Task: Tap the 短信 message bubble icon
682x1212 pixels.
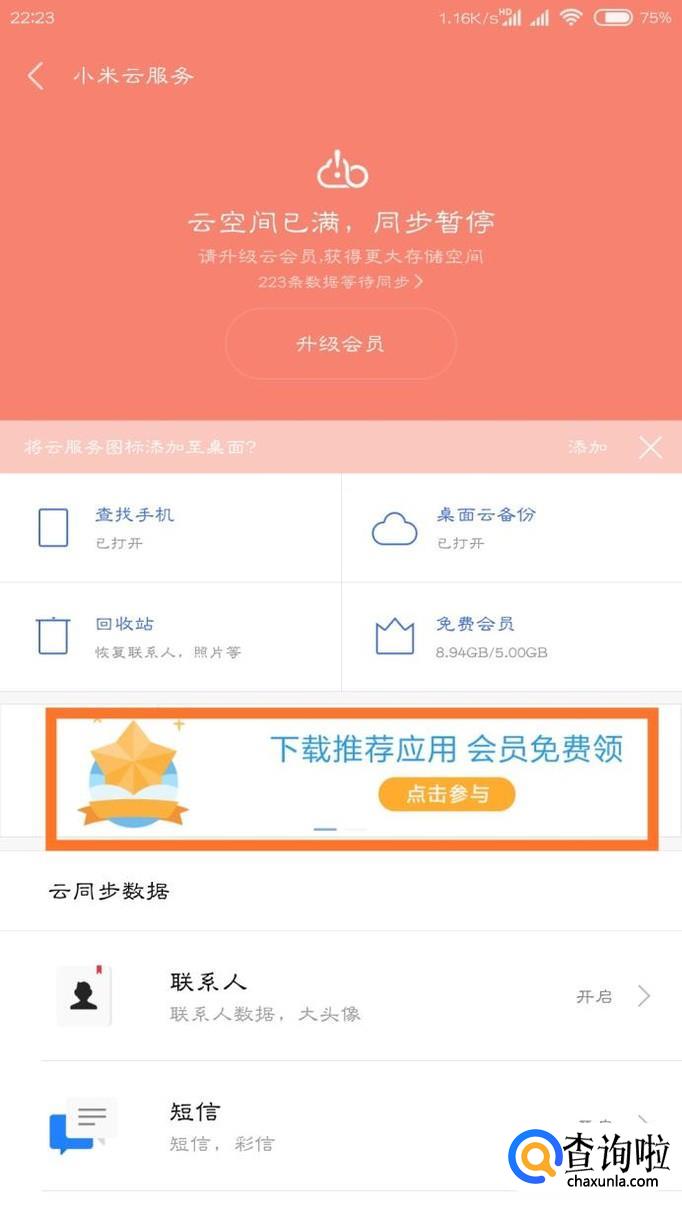Action: coord(84,1126)
